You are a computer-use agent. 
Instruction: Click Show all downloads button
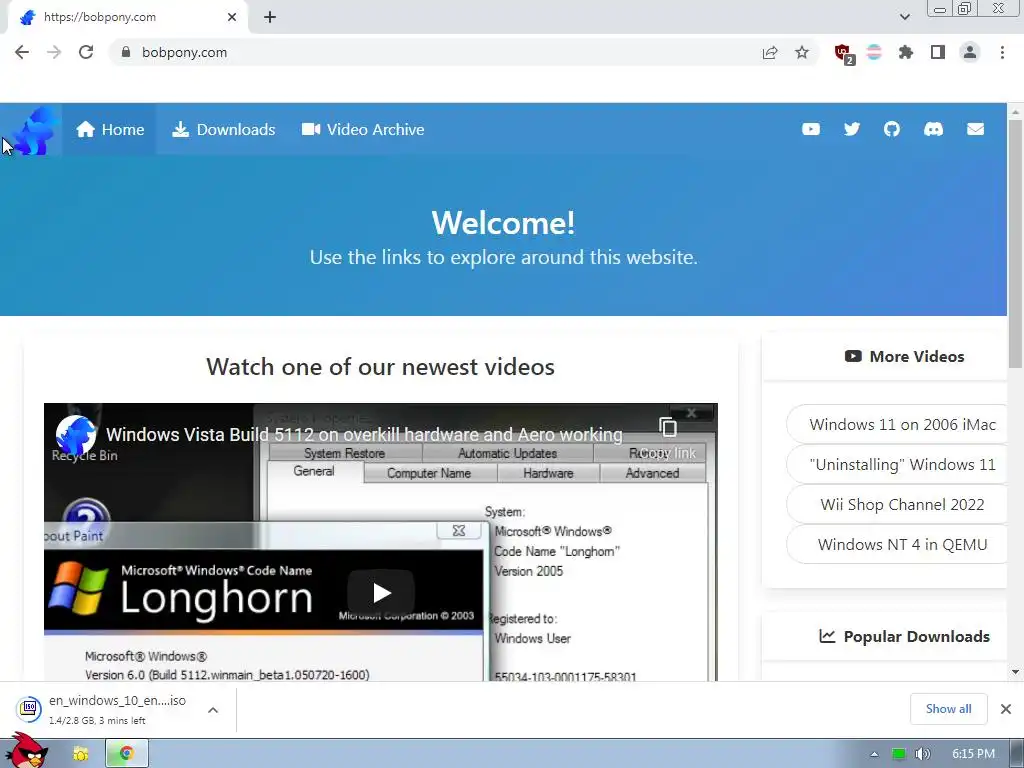(x=948, y=709)
